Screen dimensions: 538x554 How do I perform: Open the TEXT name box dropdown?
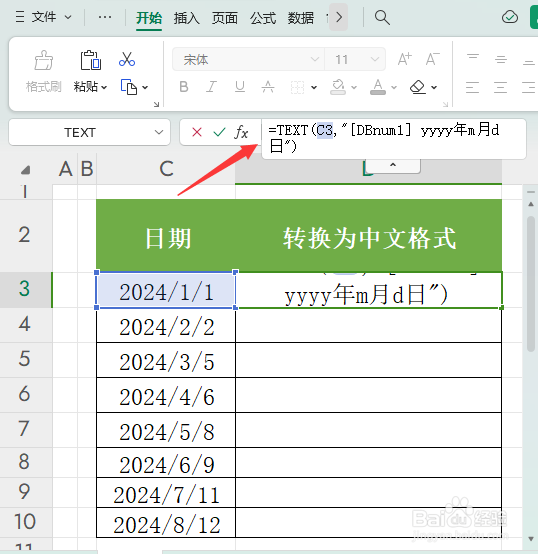pyautogui.click(x=159, y=132)
